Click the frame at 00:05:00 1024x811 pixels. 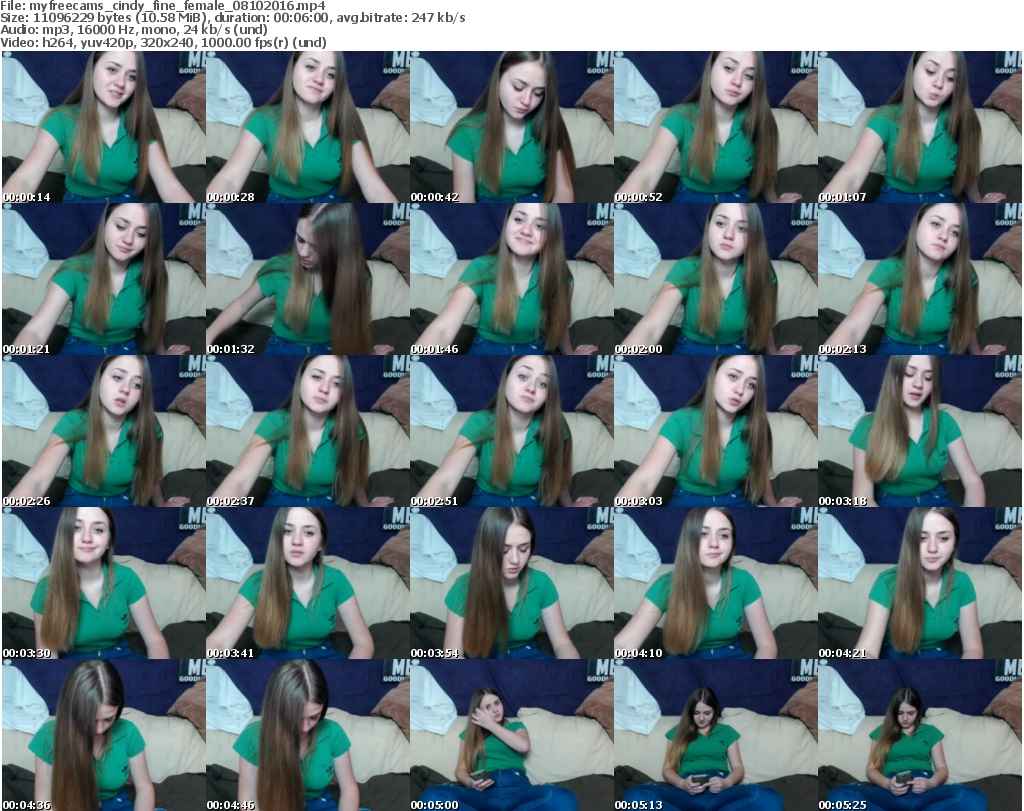click(511, 735)
